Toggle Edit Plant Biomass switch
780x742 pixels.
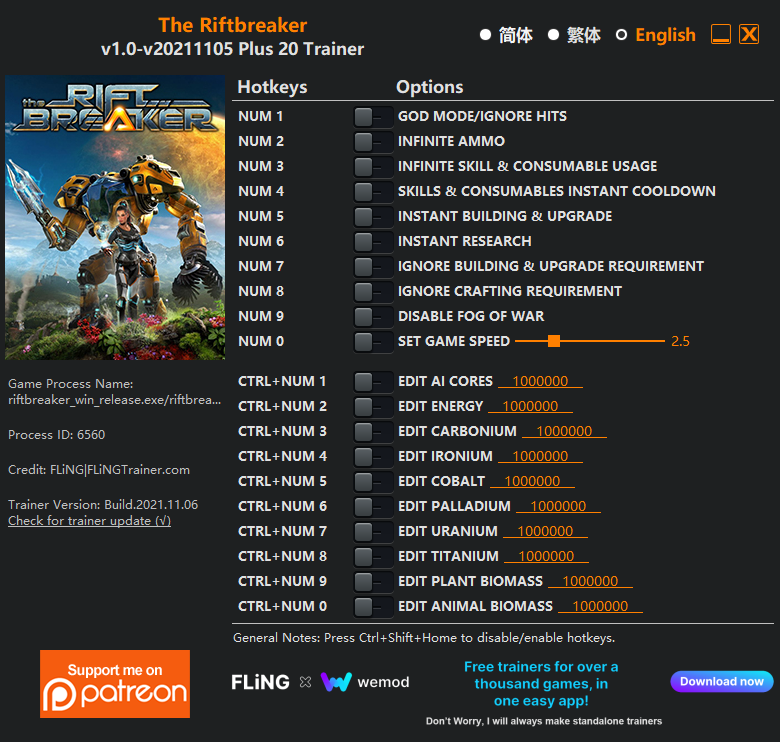click(373, 582)
